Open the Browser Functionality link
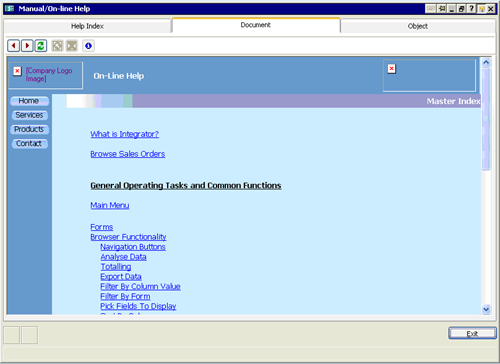This screenshot has width=500, height=364. 128,237
